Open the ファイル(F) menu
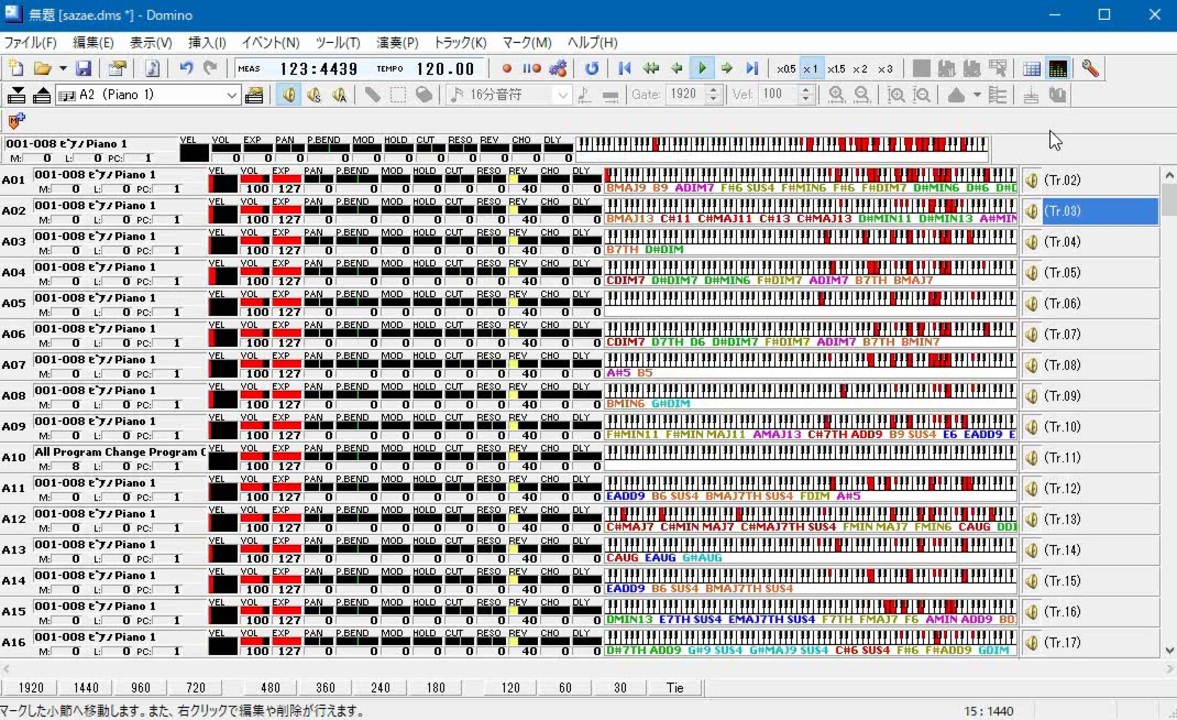The height and width of the screenshot is (720, 1177). point(30,43)
